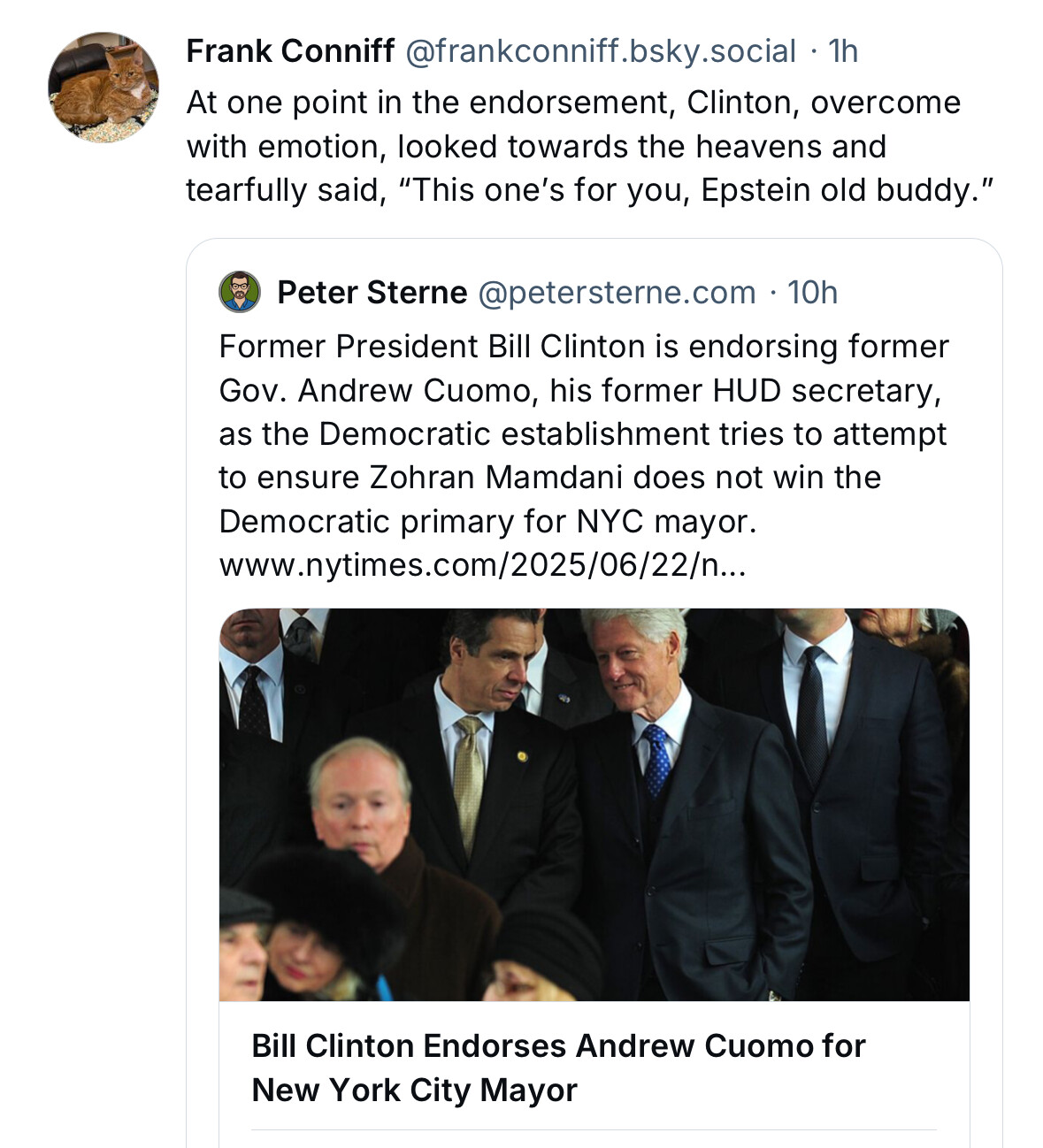Select the line 'At one point in the endorsement'
Screen dimensions: 1043x1148
(x=573, y=103)
